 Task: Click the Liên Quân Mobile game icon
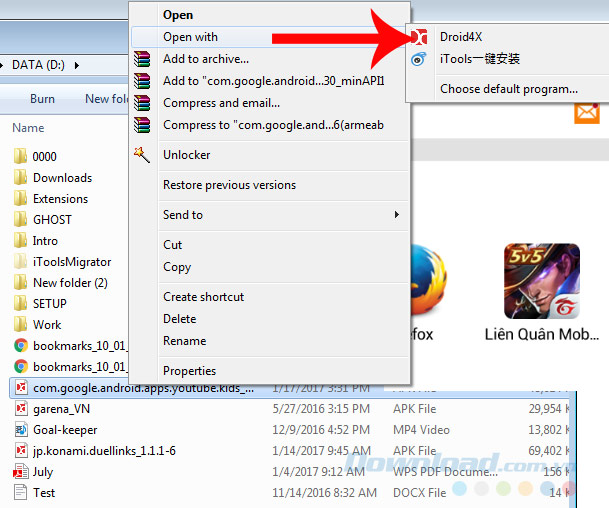pyautogui.click(x=542, y=281)
